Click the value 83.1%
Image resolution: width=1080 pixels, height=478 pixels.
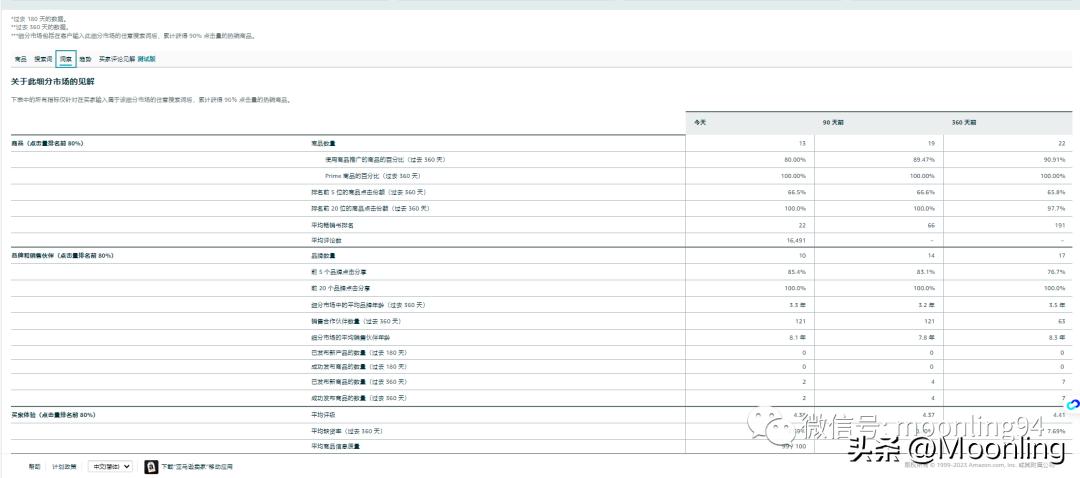[x=928, y=272]
